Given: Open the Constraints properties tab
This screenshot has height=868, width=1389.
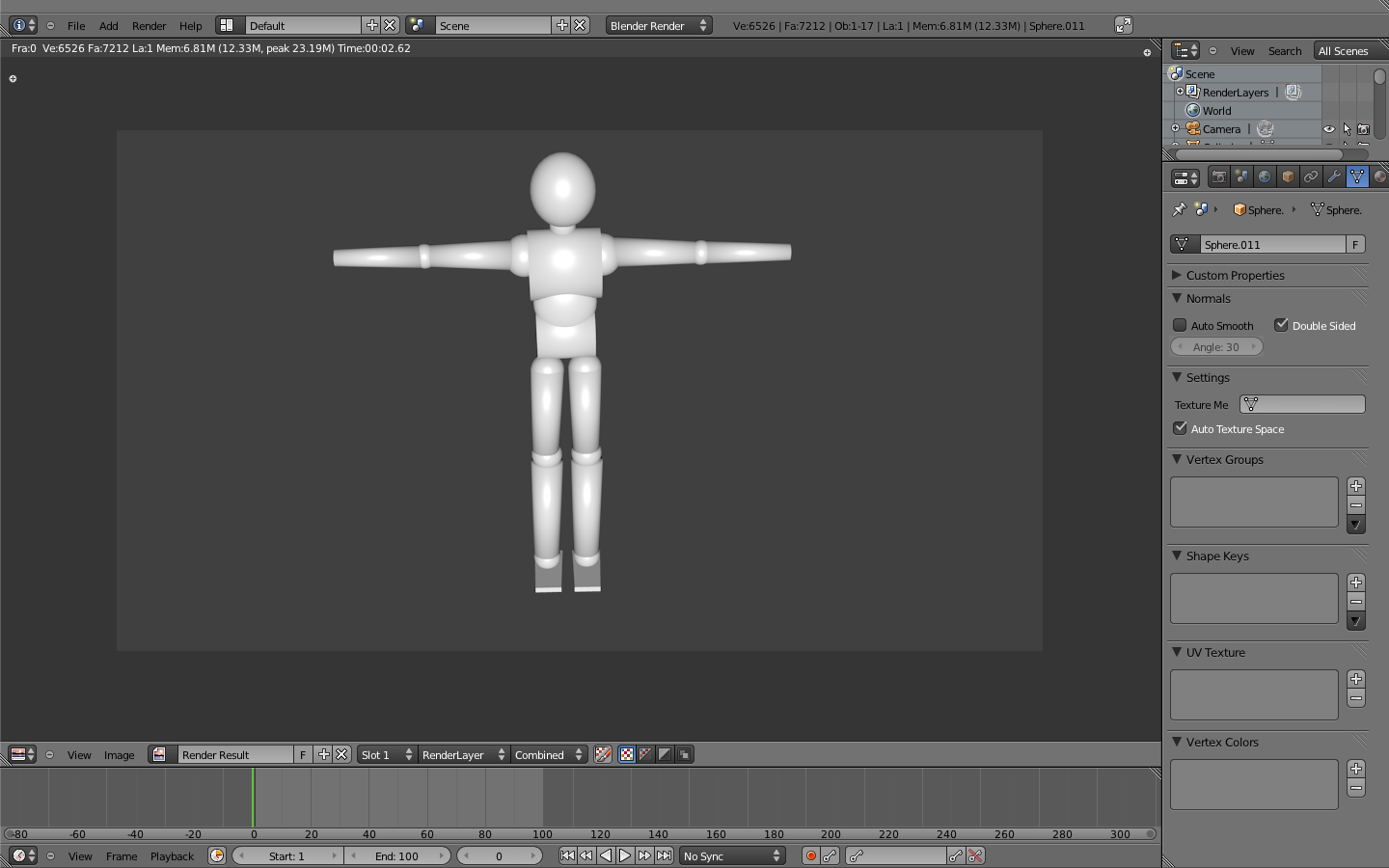Looking at the screenshot, I should click(x=1310, y=176).
